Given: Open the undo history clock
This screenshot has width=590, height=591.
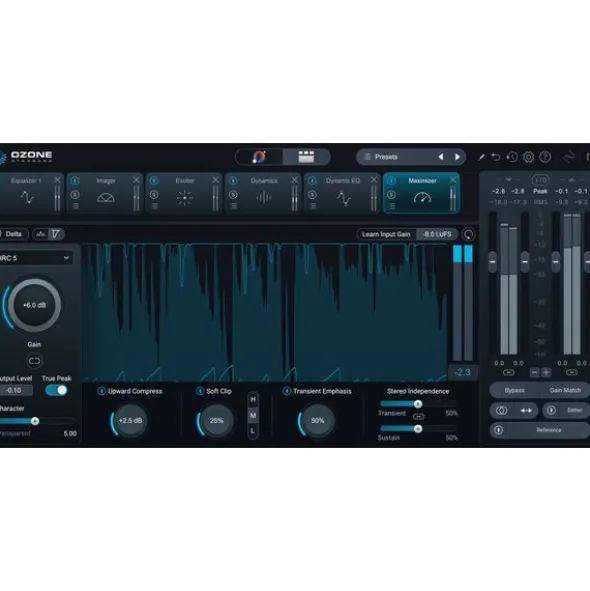Looking at the screenshot, I should coord(512,157).
